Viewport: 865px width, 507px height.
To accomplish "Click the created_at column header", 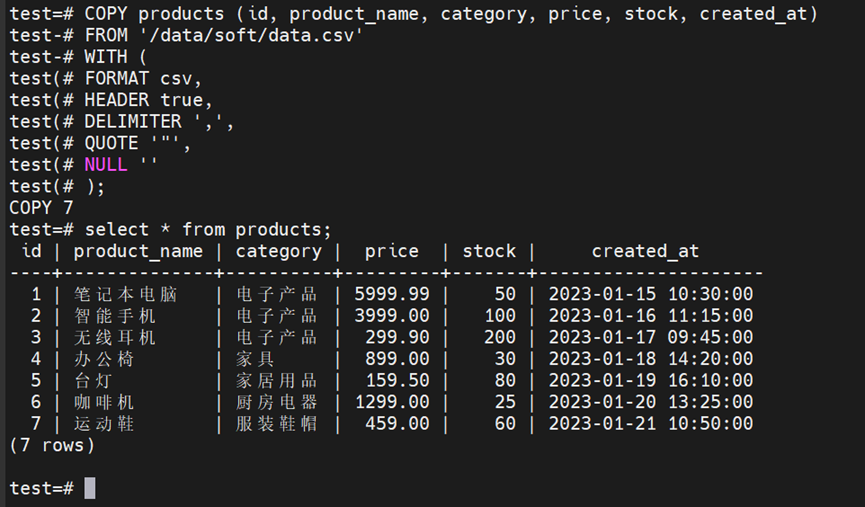I will (x=645, y=251).
